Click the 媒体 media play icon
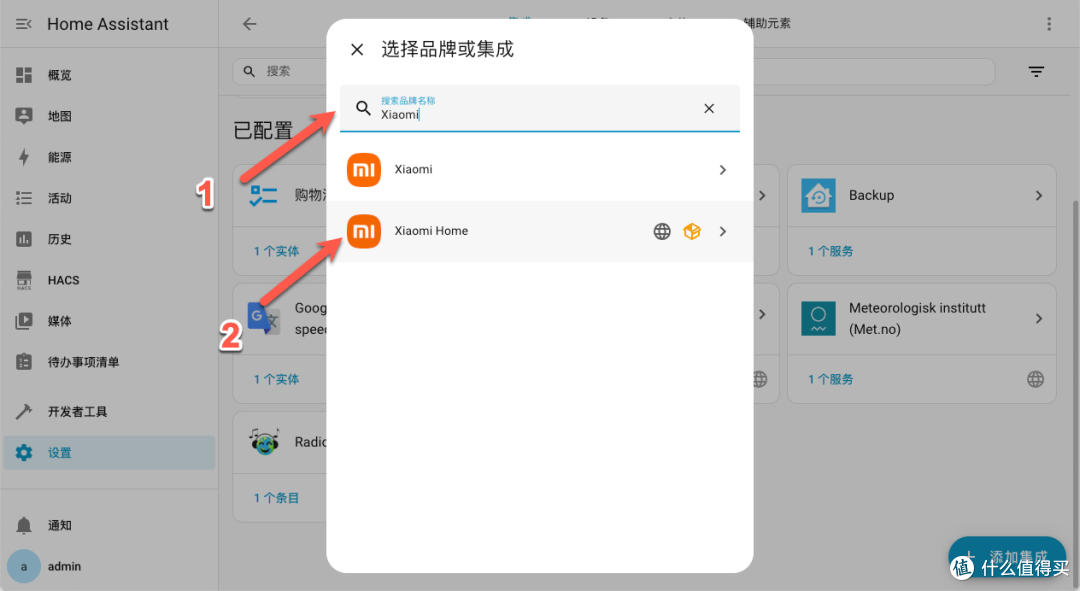 point(24,321)
